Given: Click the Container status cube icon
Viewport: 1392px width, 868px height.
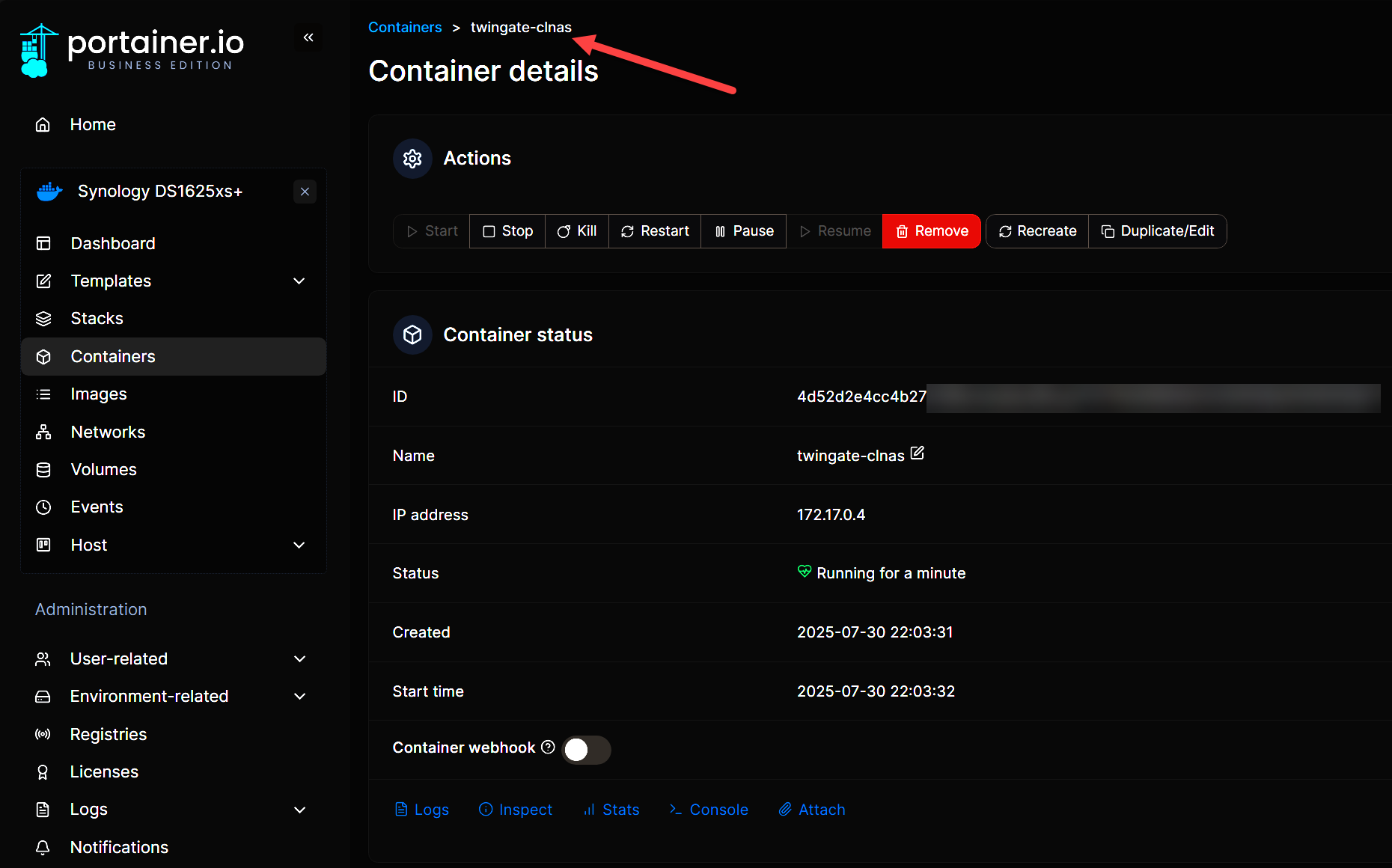Looking at the screenshot, I should coord(412,334).
